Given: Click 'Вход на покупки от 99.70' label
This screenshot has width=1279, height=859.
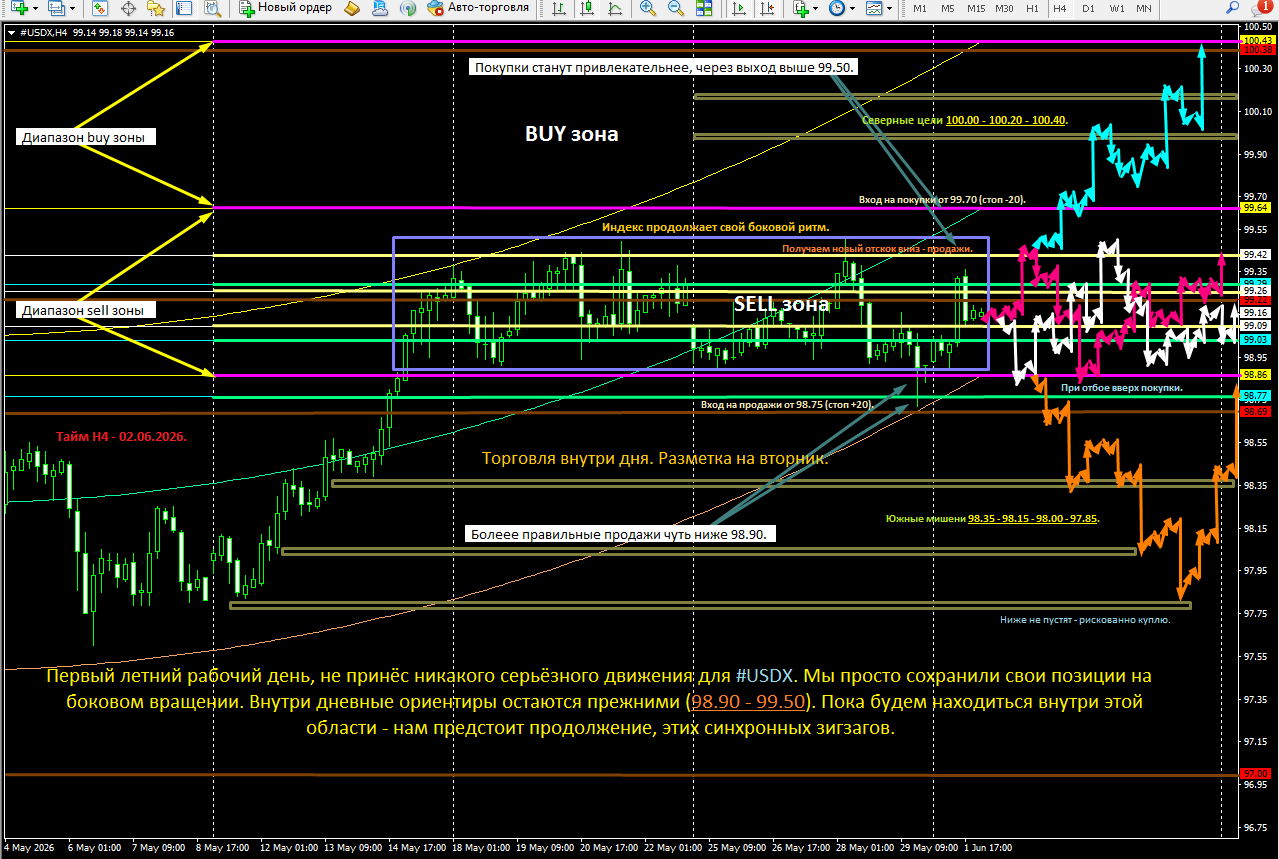Looking at the screenshot, I should pos(942,200).
